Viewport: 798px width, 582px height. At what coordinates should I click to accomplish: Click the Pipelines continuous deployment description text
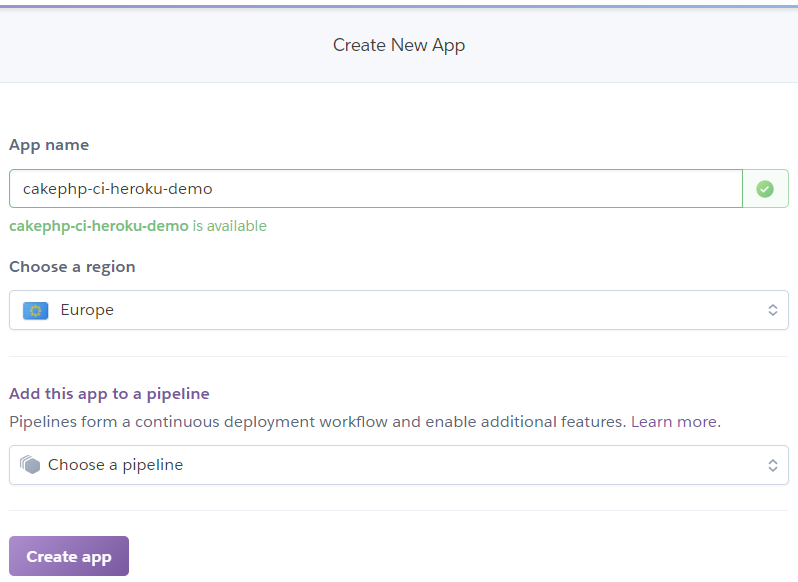coord(318,422)
